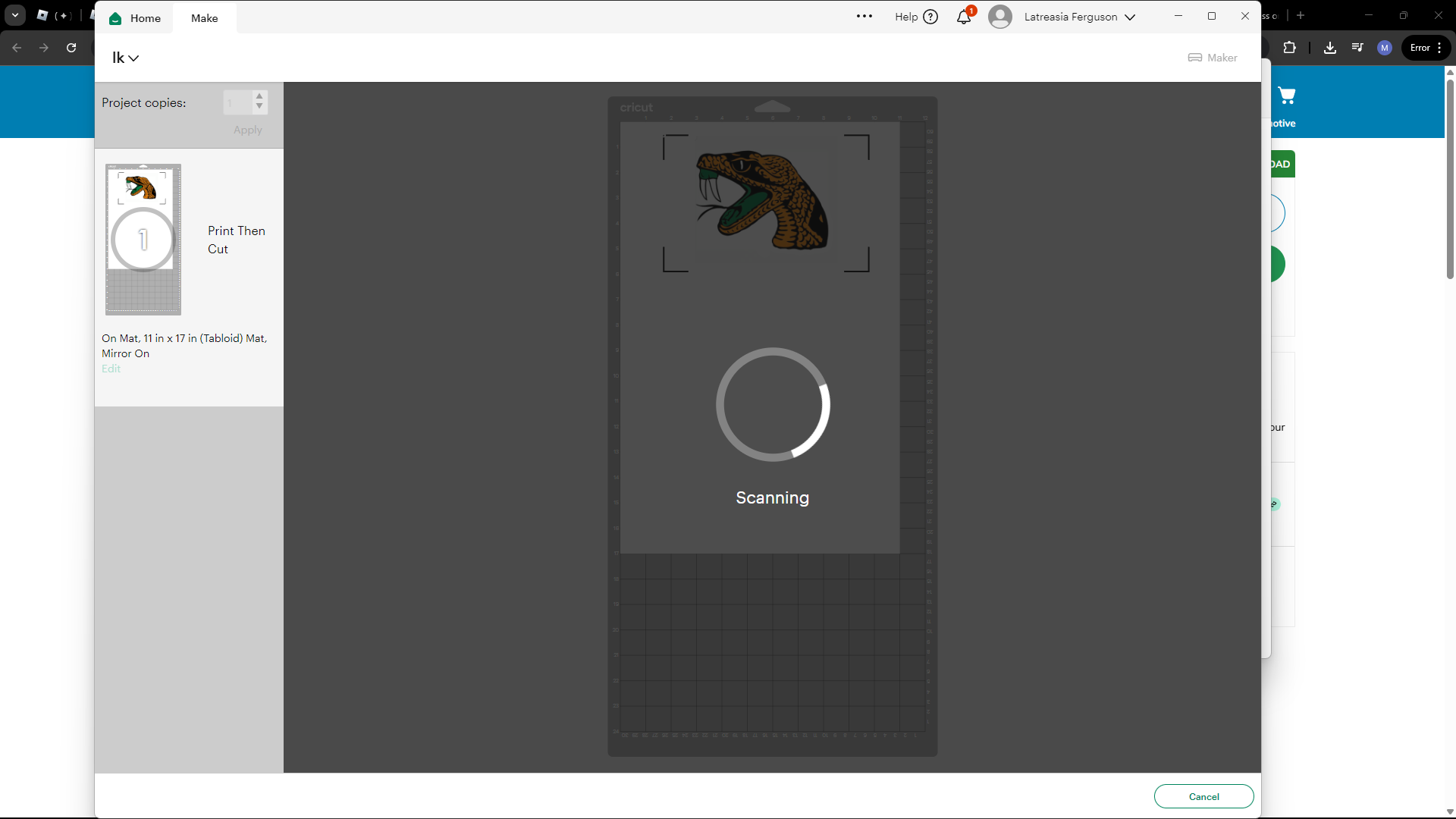
Task: Expand the Latreasia Ferguson account dropdown
Action: (x=1130, y=17)
